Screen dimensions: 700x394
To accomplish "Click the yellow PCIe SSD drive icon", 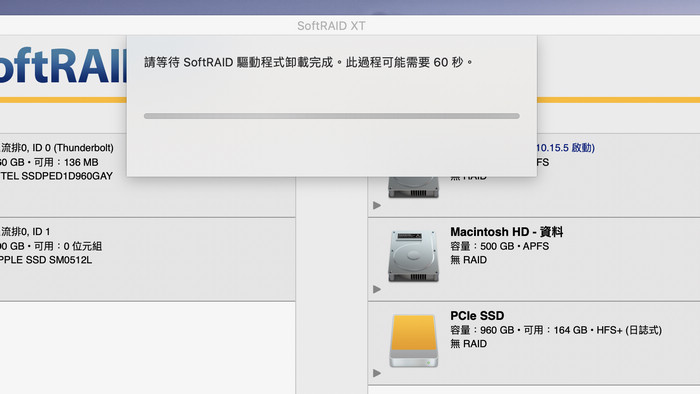I will (x=413, y=340).
